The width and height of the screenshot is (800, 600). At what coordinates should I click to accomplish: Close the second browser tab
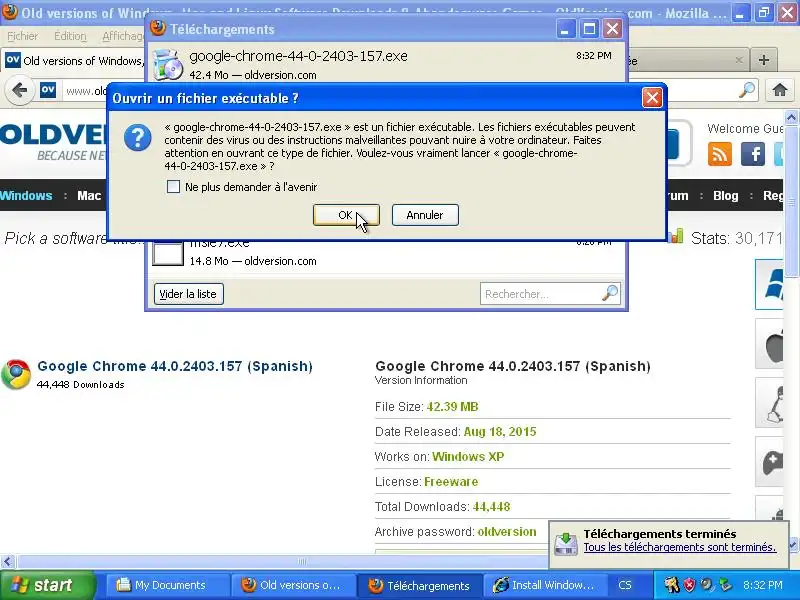(738, 60)
